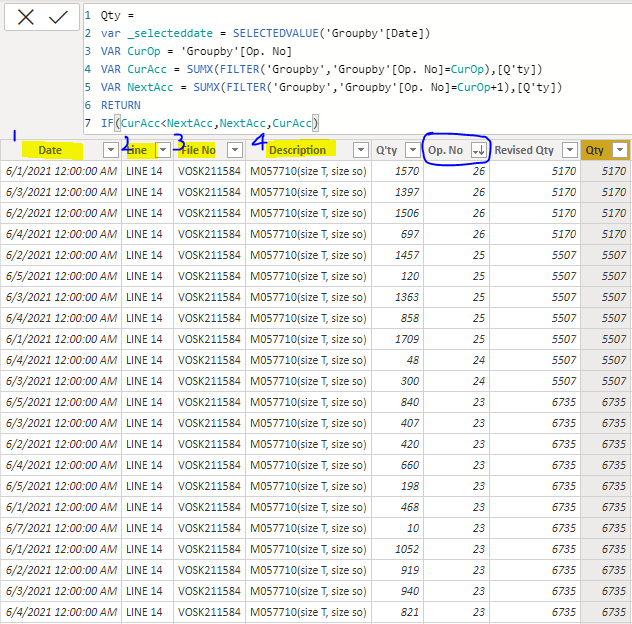This screenshot has height=624, width=632.
Task: Click File No cell in Q'ty 10 row
Action: click(210, 528)
